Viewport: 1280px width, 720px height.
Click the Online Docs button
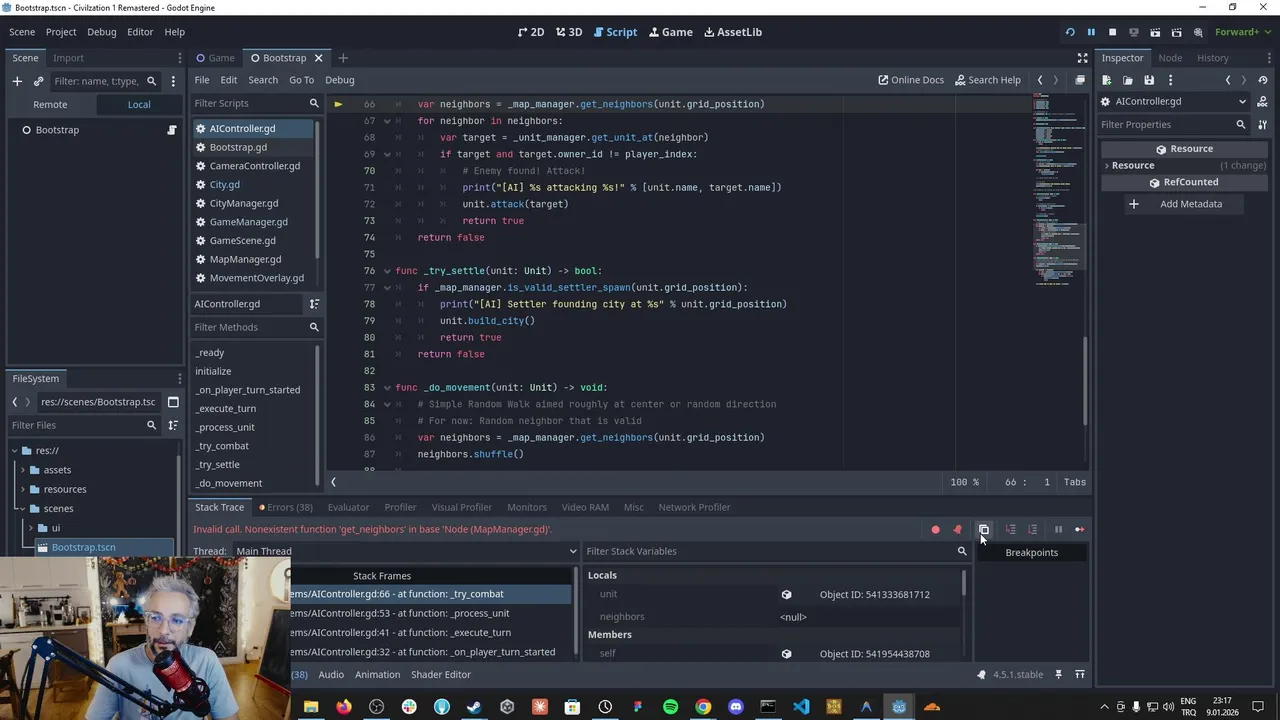tap(911, 80)
